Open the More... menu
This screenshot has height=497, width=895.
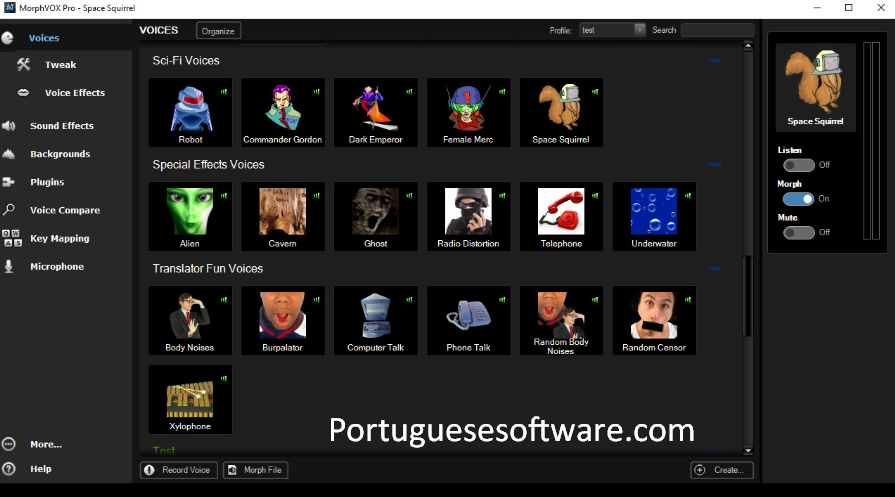point(46,444)
